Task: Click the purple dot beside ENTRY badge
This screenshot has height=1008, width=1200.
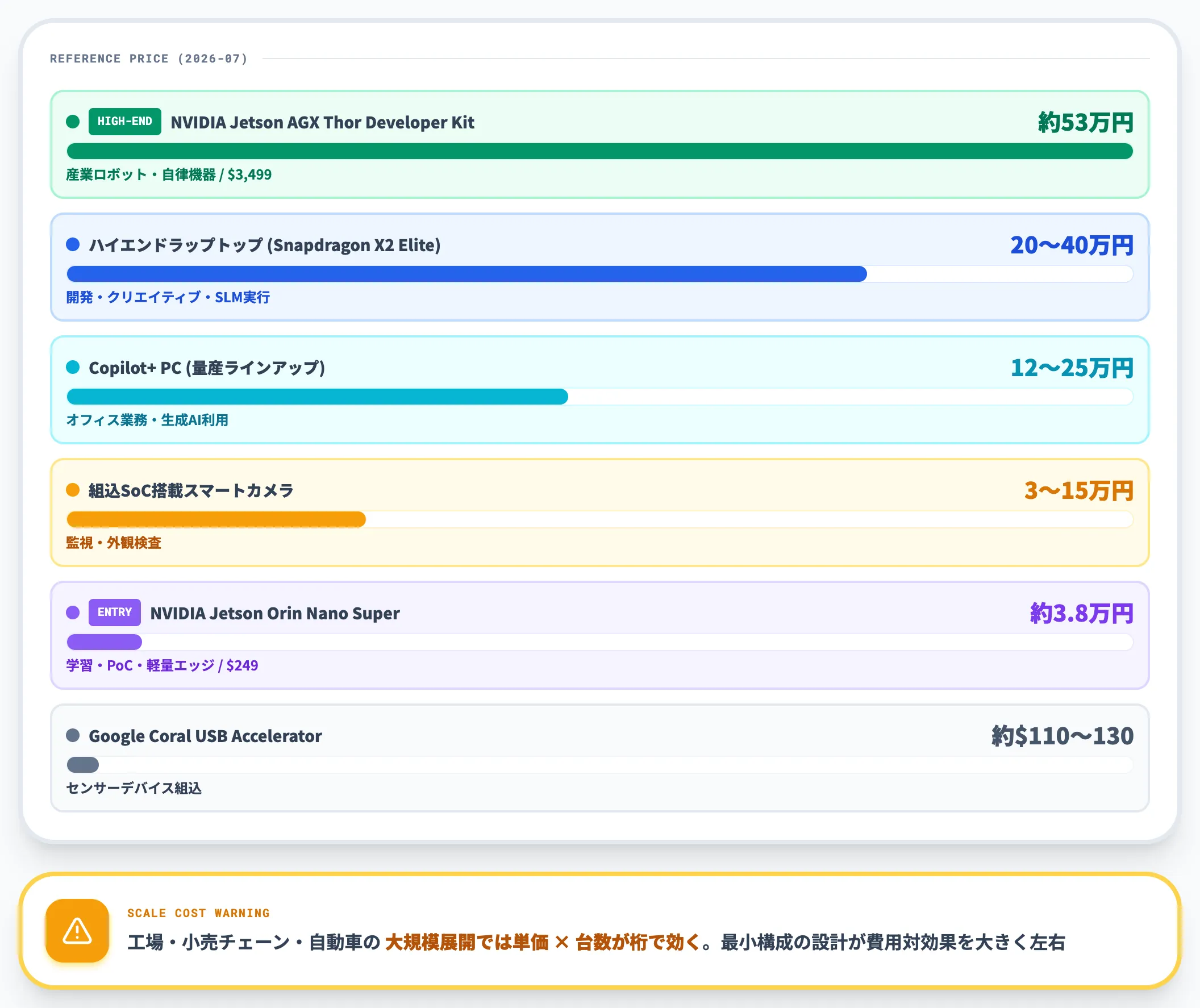Action: (x=73, y=613)
